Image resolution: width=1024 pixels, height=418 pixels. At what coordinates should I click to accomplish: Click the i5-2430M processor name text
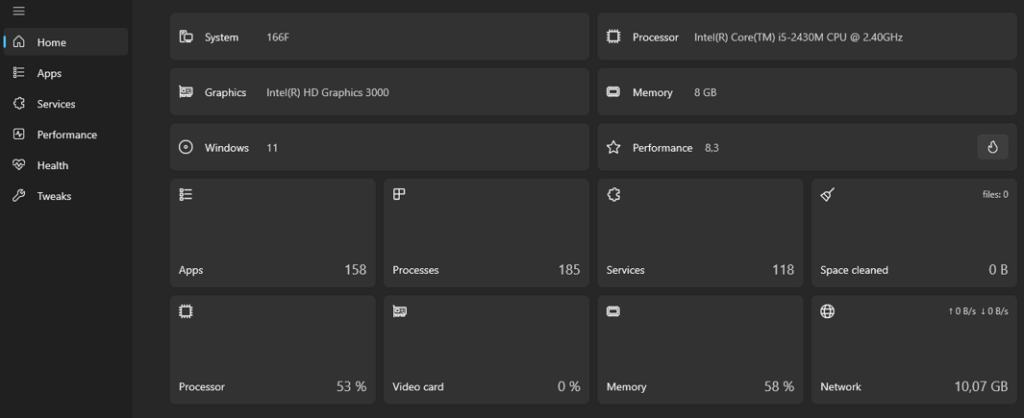pyautogui.click(x=798, y=37)
